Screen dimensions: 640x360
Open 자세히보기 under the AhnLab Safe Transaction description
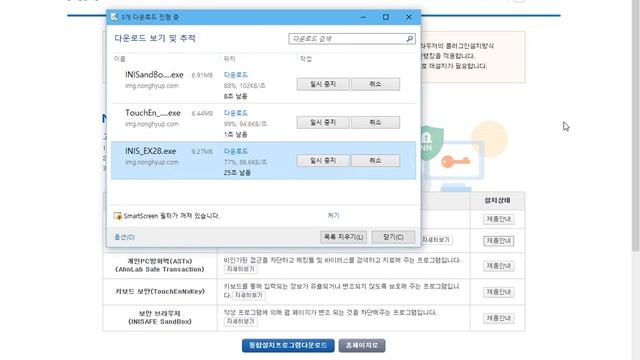click(240, 269)
